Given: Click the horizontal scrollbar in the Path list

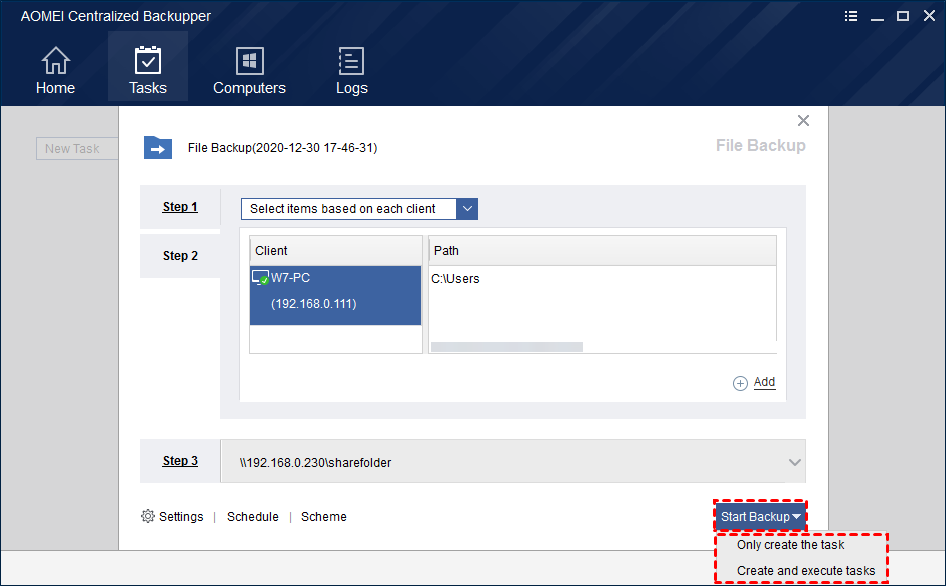Looking at the screenshot, I should pyautogui.click(x=507, y=347).
